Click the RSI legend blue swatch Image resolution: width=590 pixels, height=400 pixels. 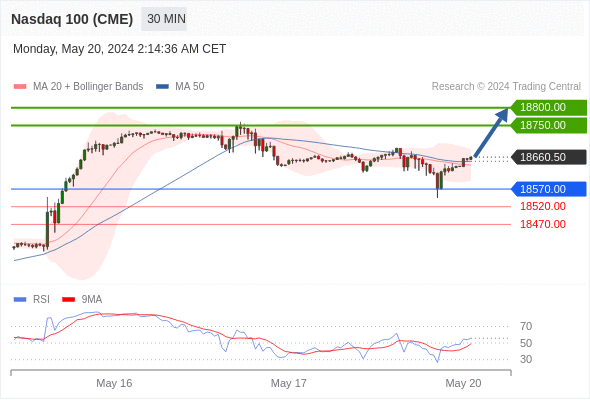click(x=20, y=300)
